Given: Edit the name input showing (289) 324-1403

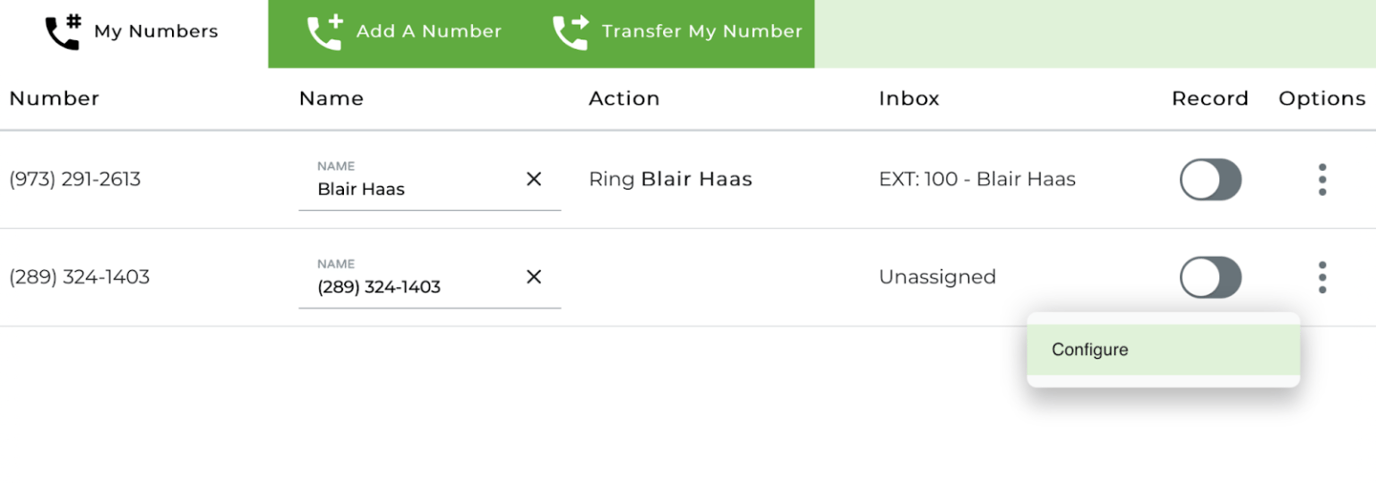Looking at the screenshot, I should click(x=410, y=287).
